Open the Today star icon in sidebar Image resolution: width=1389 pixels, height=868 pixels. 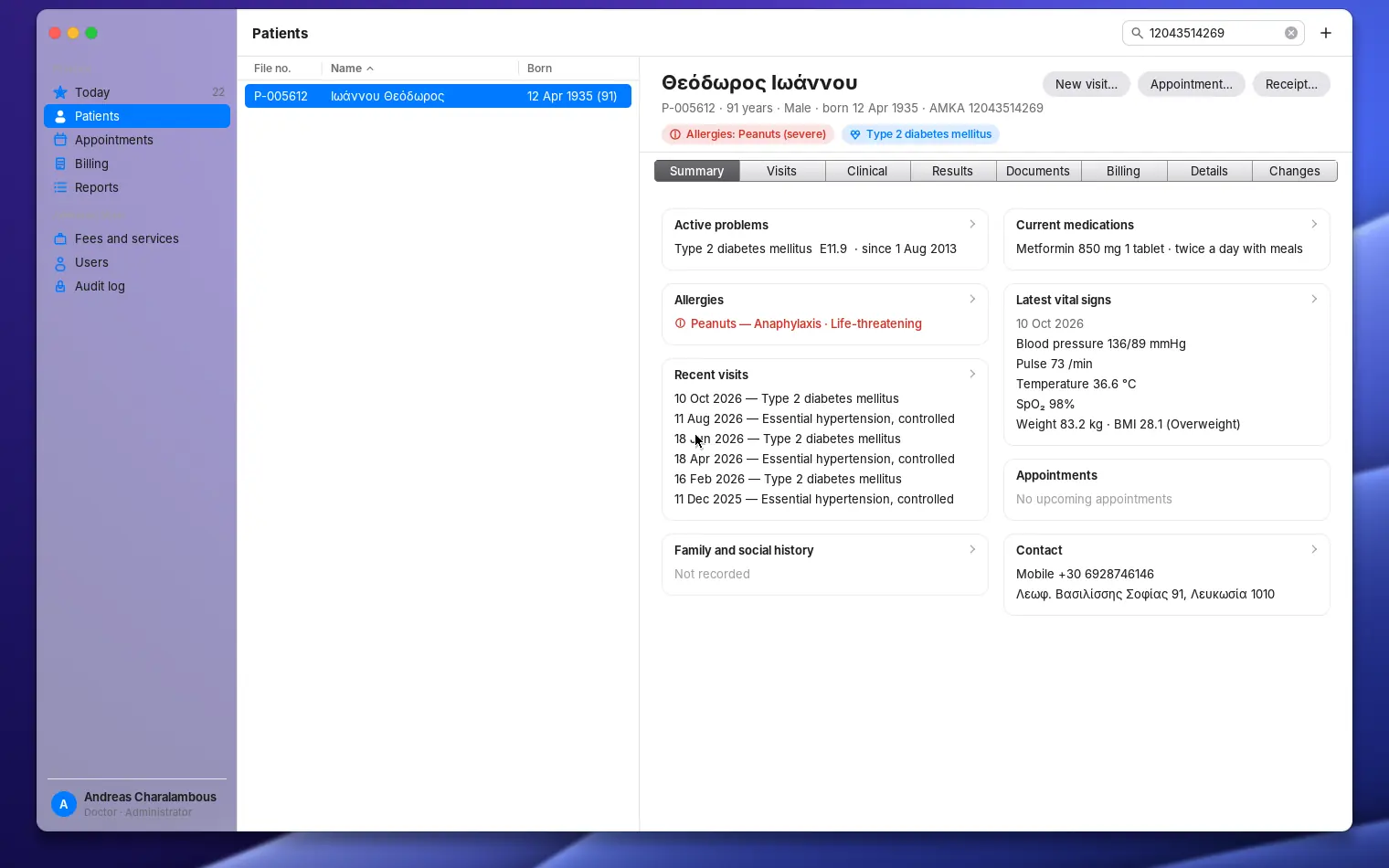[x=60, y=92]
